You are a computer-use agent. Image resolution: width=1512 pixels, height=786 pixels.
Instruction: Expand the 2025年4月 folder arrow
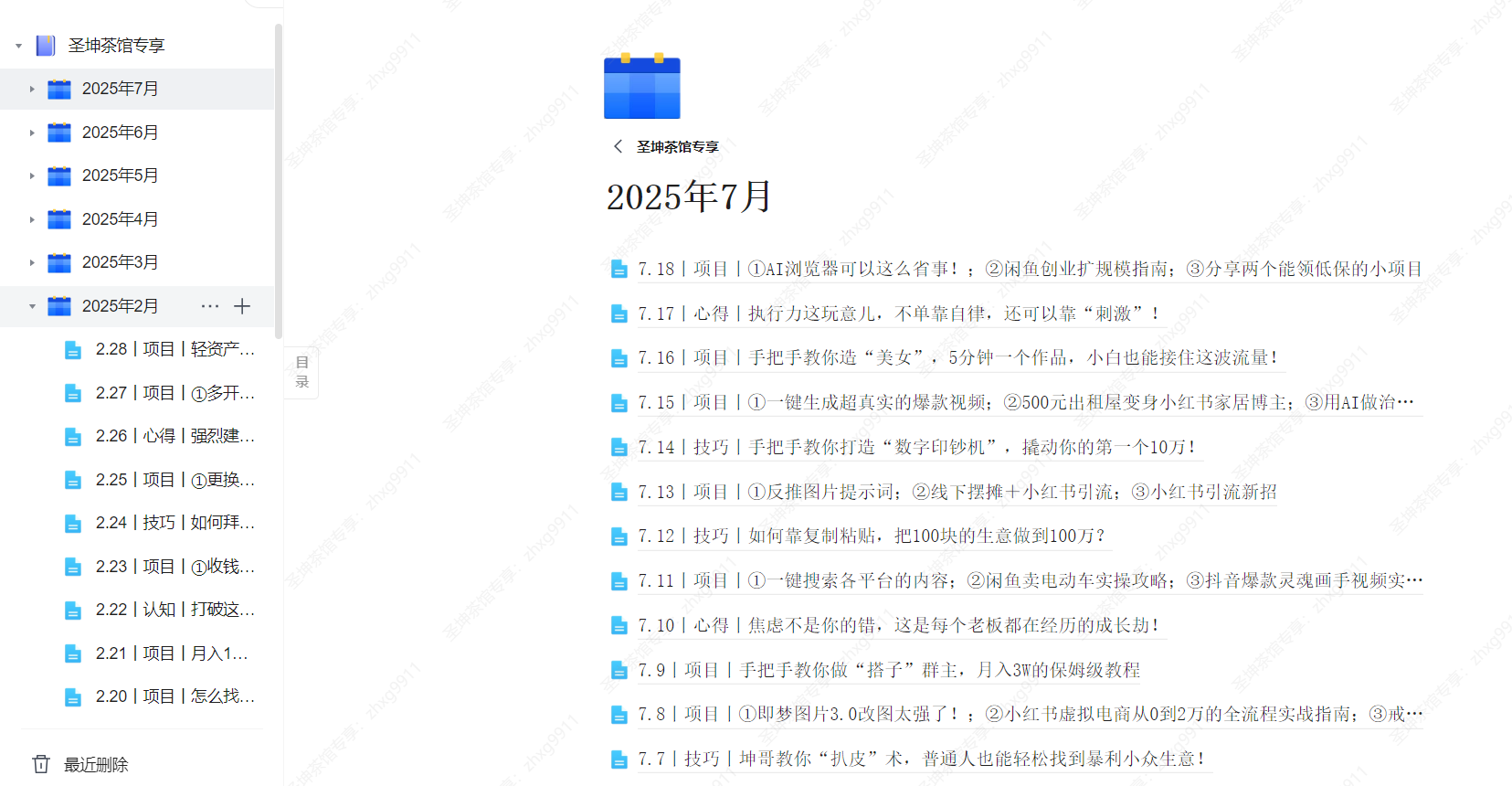click(32, 219)
